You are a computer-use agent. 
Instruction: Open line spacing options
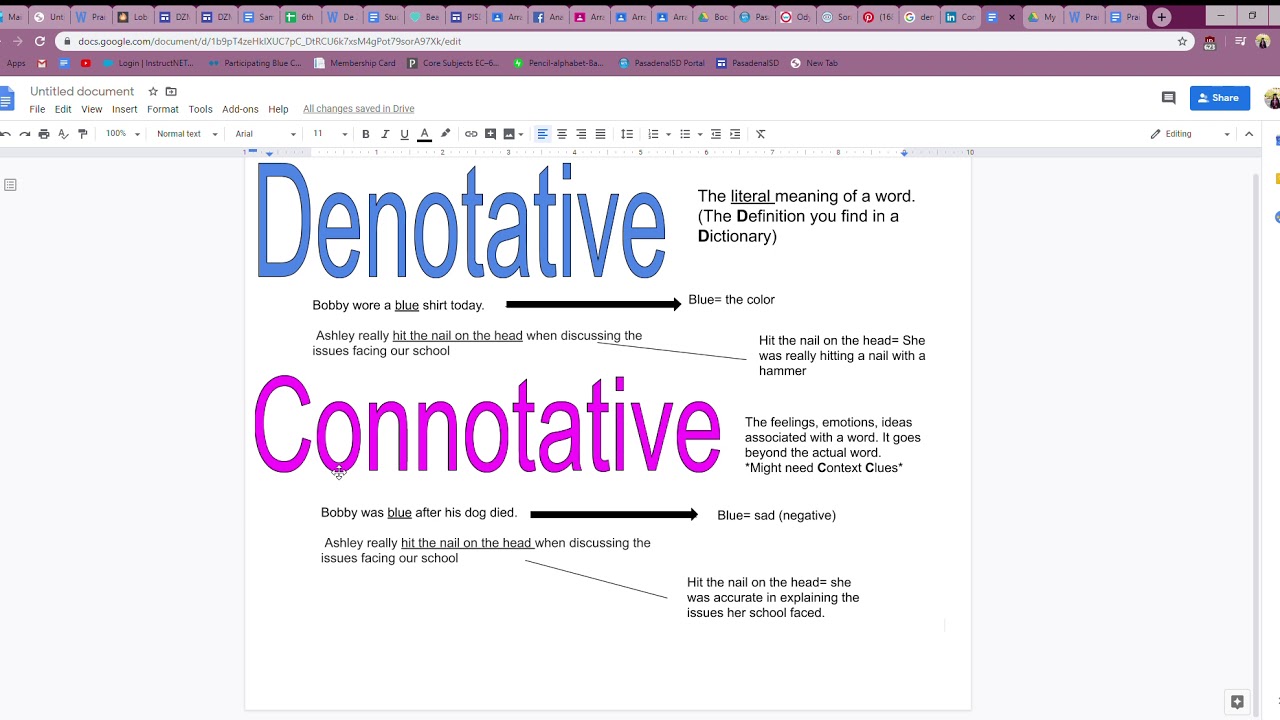(x=627, y=134)
